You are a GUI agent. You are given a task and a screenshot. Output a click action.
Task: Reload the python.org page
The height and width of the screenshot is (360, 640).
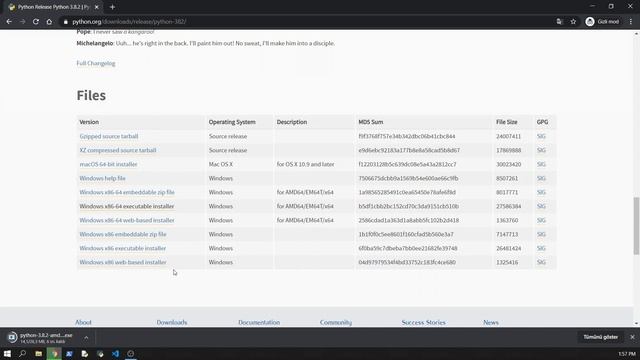click(36, 22)
